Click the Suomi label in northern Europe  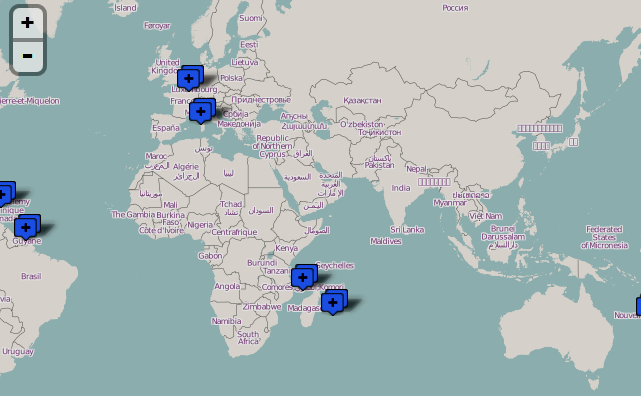point(251,18)
